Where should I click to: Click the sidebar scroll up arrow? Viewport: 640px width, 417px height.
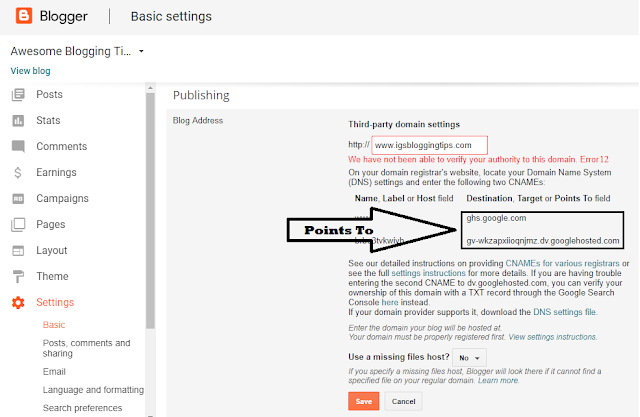[150, 88]
